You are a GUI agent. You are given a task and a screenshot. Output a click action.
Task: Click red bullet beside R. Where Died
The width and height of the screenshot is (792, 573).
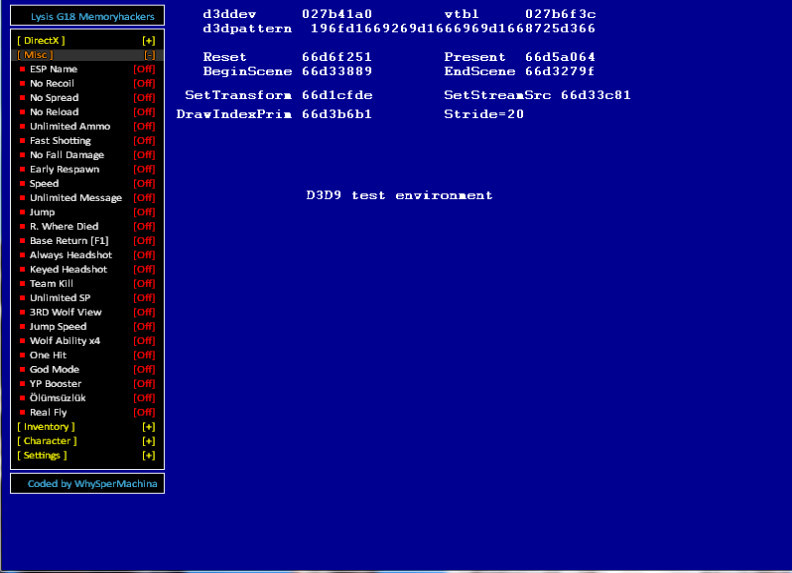[x=22, y=226]
